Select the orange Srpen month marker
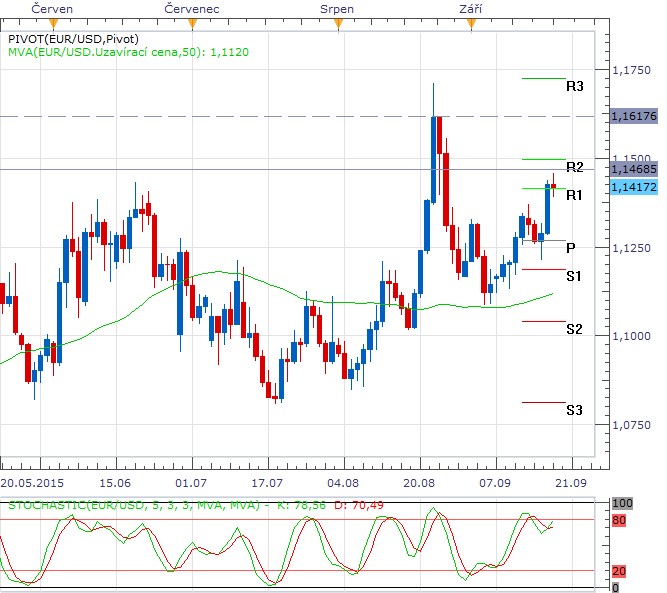This screenshot has height=593, width=667. [337, 23]
